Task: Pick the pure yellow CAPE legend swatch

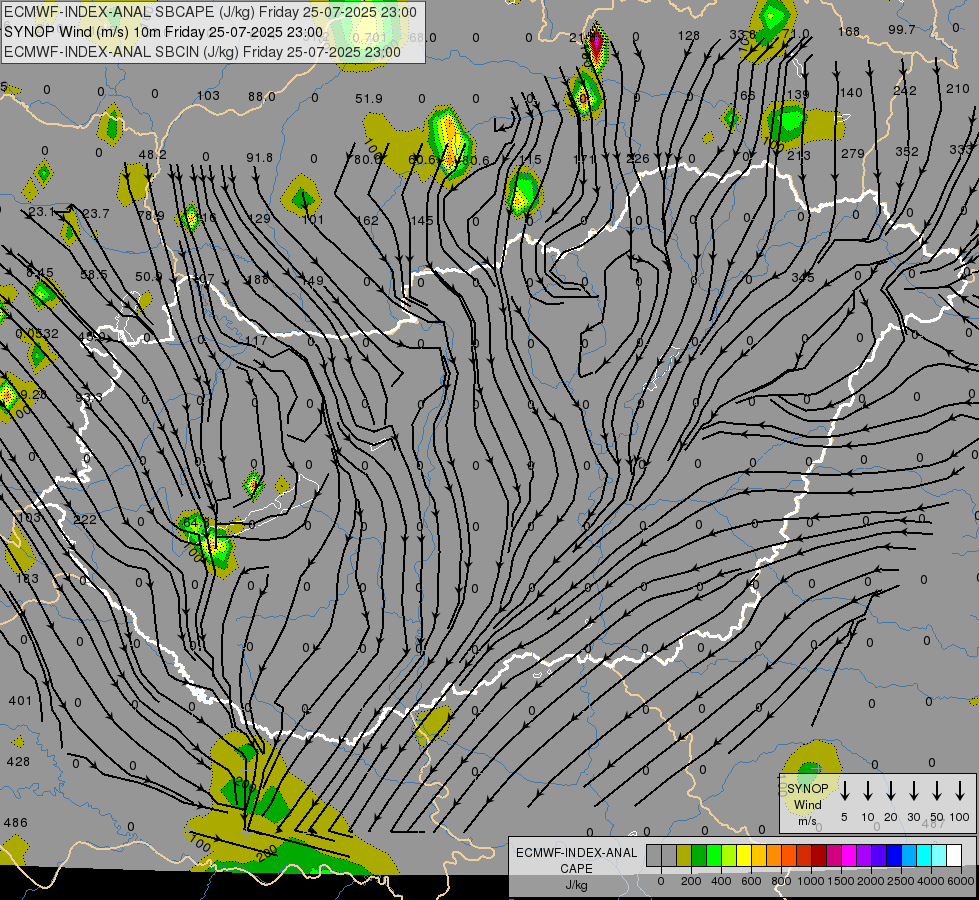Action: click(x=744, y=856)
